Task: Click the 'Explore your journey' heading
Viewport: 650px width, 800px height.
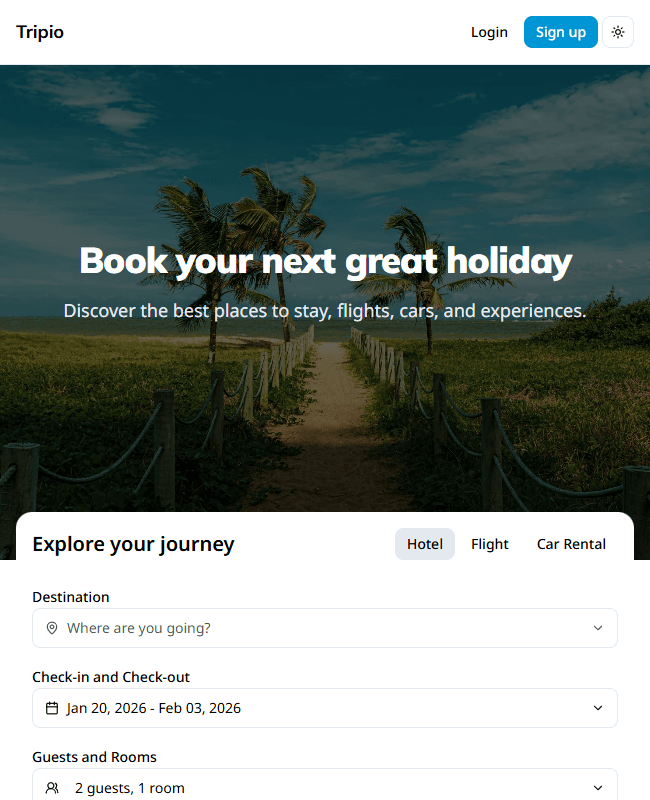Action: (x=133, y=544)
